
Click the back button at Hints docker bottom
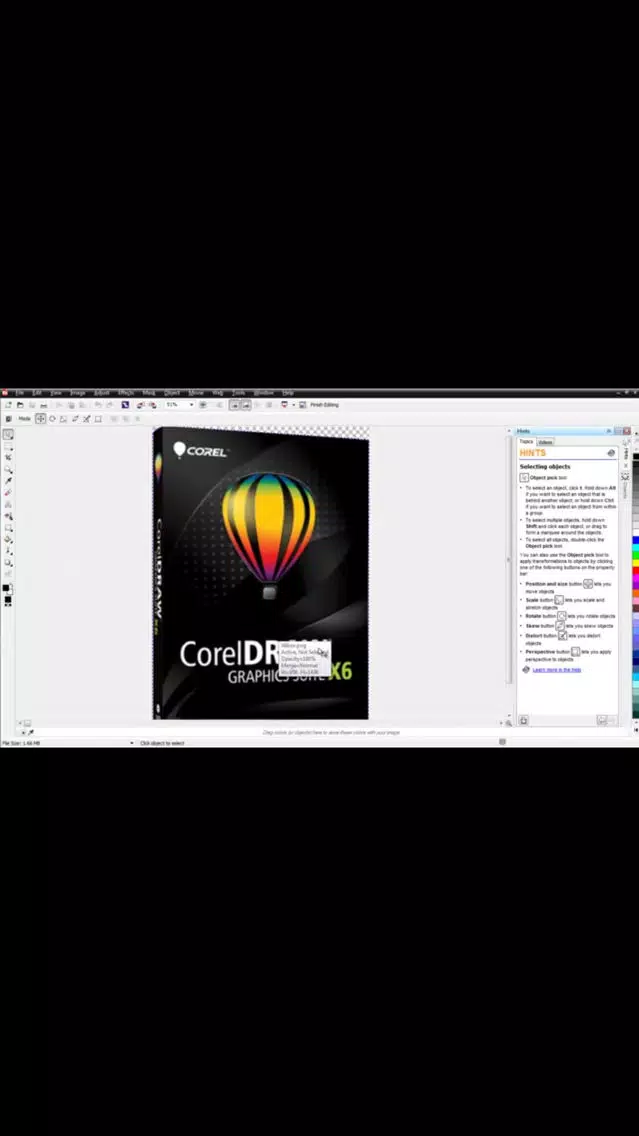click(602, 720)
